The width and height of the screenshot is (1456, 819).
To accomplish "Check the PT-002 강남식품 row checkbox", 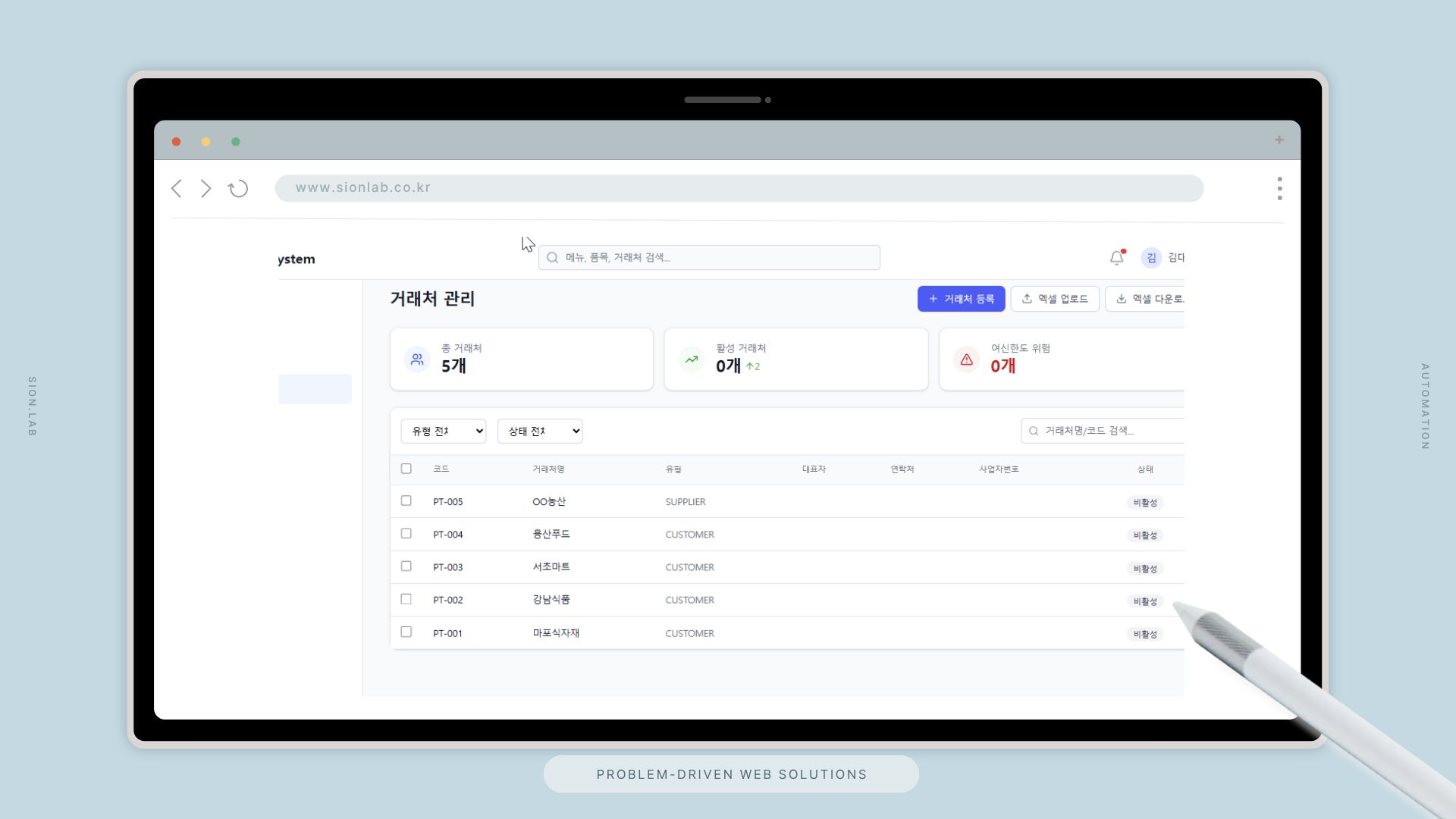I will point(406,599).
